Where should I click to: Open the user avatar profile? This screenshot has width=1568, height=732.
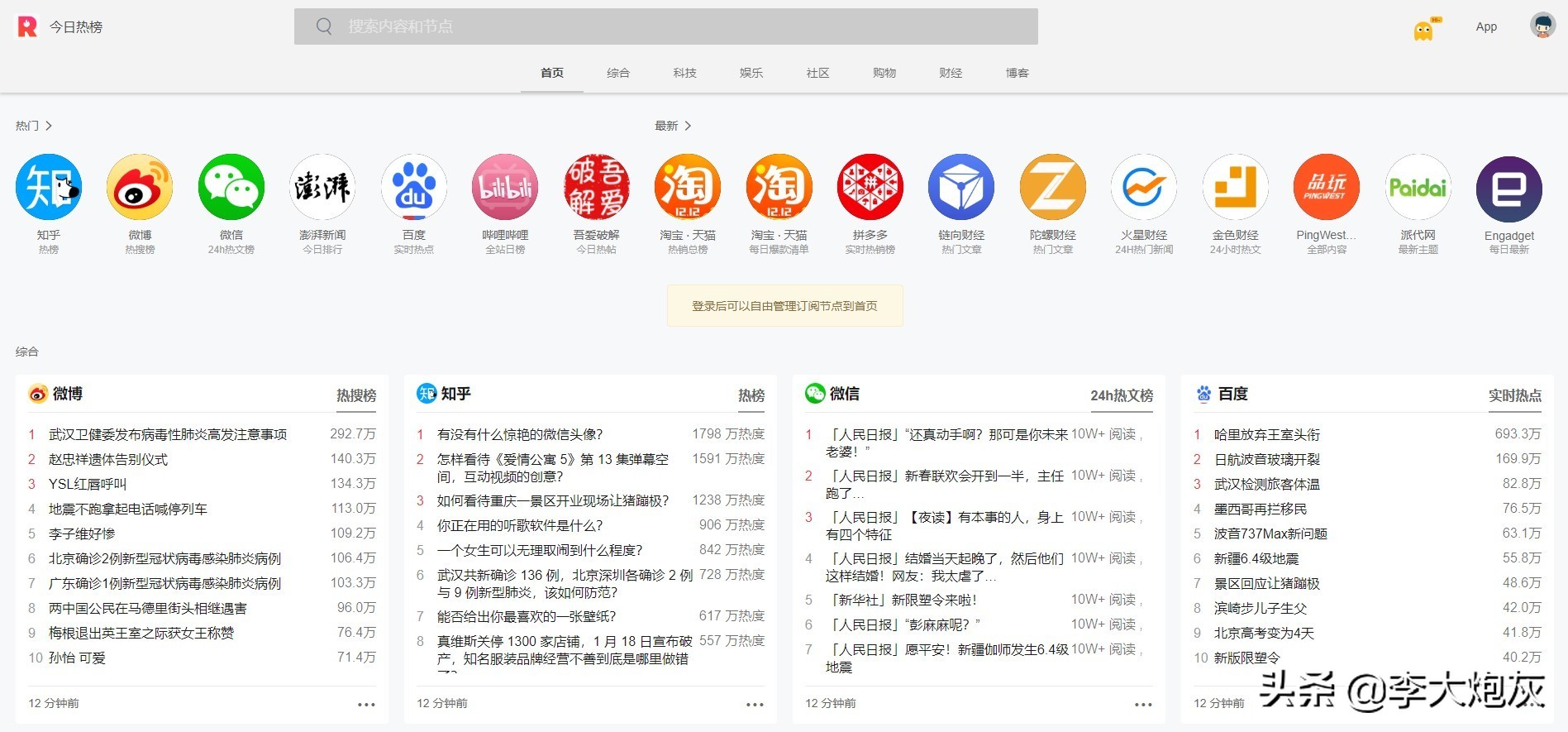click(1542, 26)
